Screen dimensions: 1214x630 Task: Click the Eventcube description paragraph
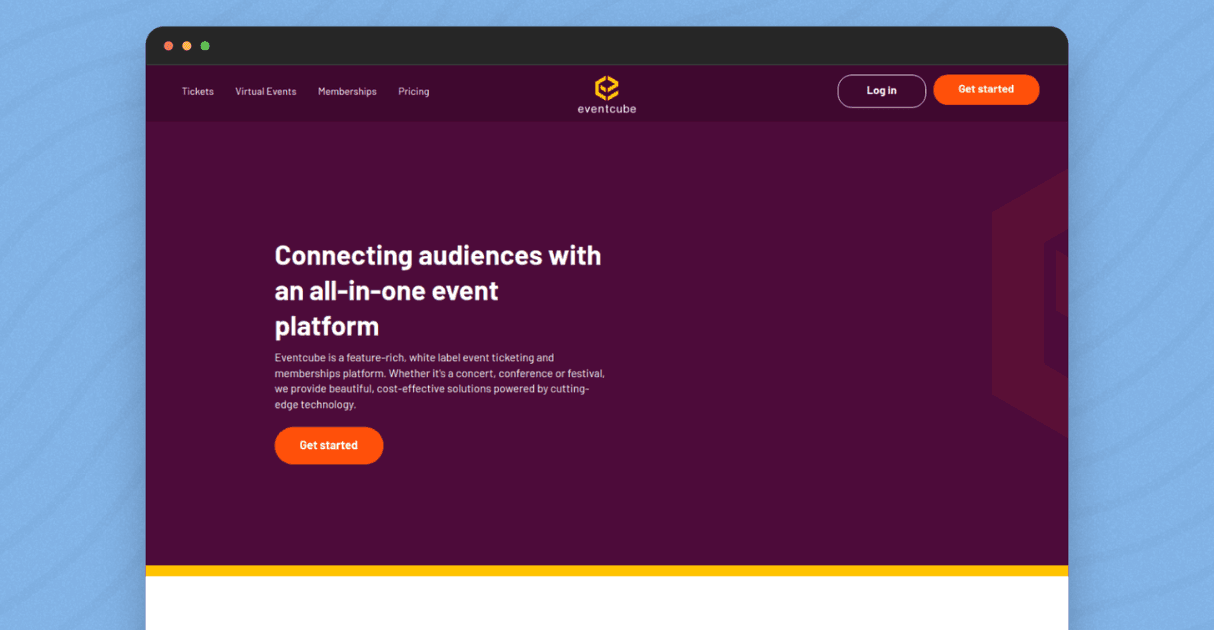(x=440, y=381)
